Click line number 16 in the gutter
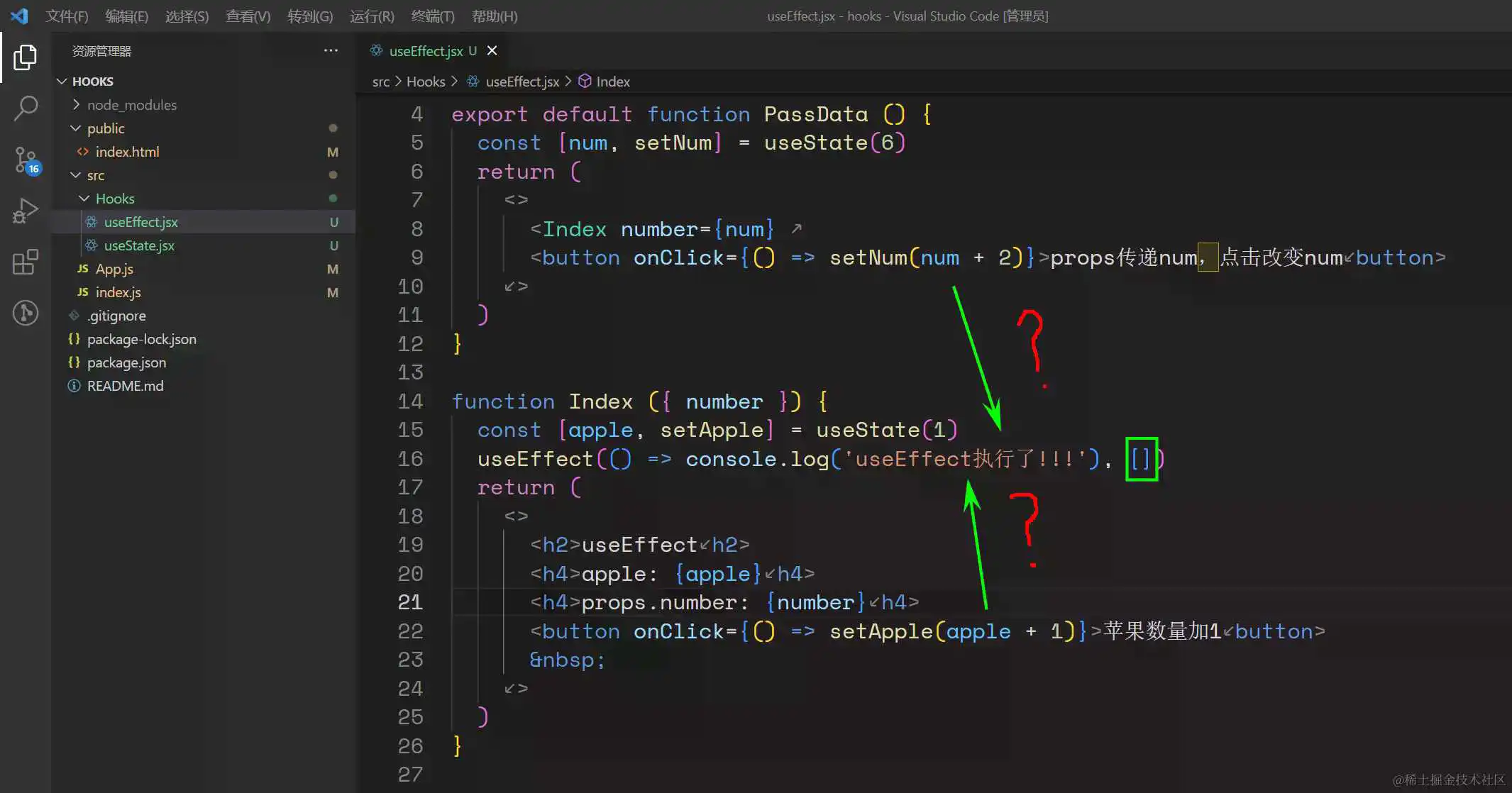 410,459
